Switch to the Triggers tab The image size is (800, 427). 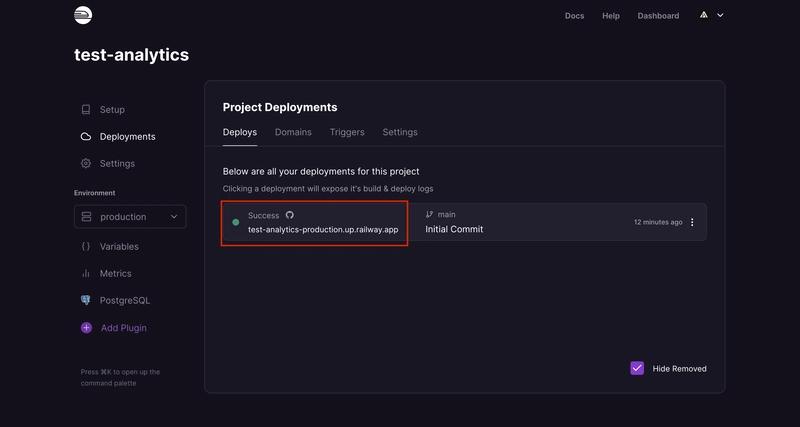(x=347, y=132)
